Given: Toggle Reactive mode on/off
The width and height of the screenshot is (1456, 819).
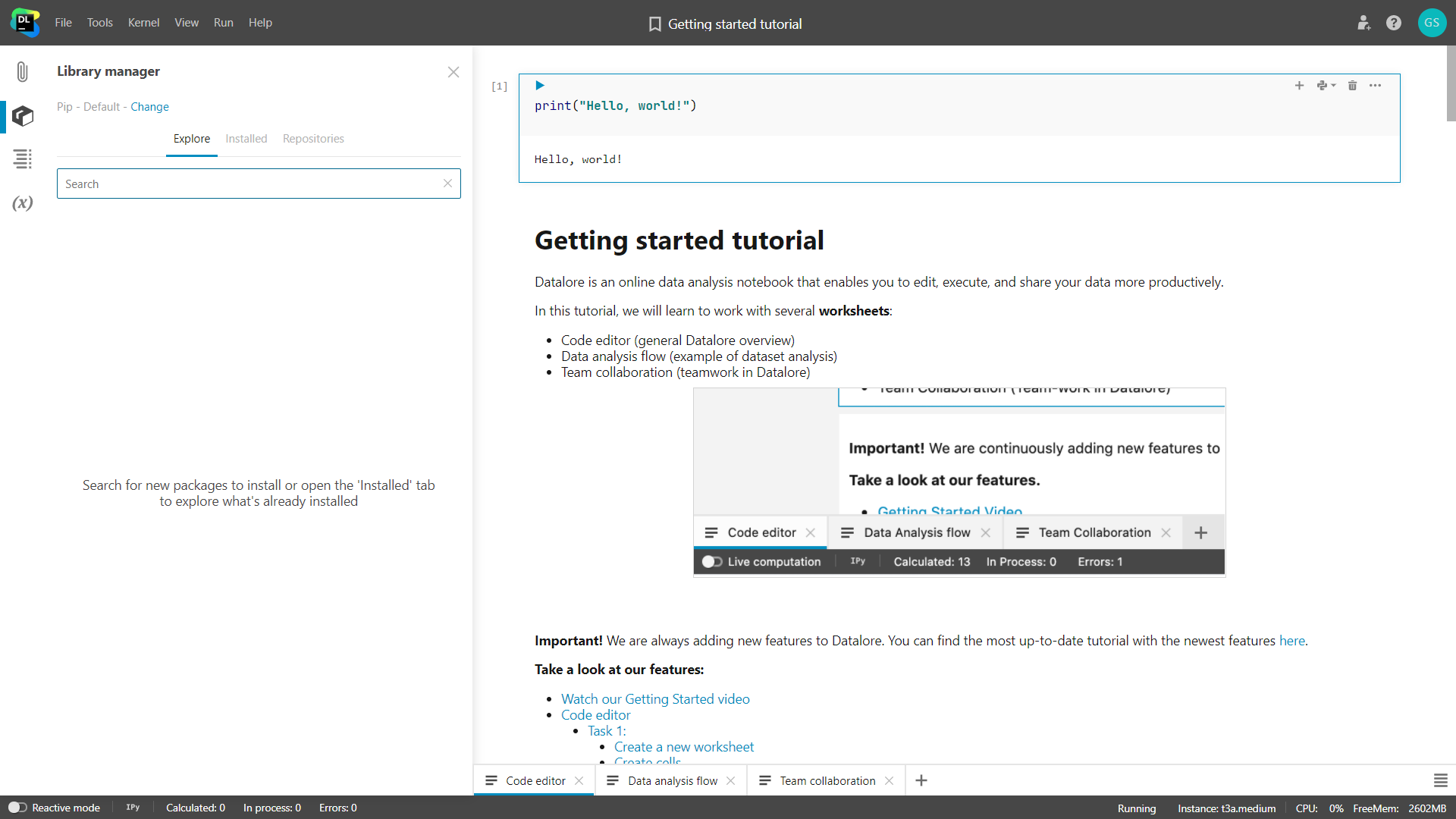Looking at the screenshot, I should [17, 807].
